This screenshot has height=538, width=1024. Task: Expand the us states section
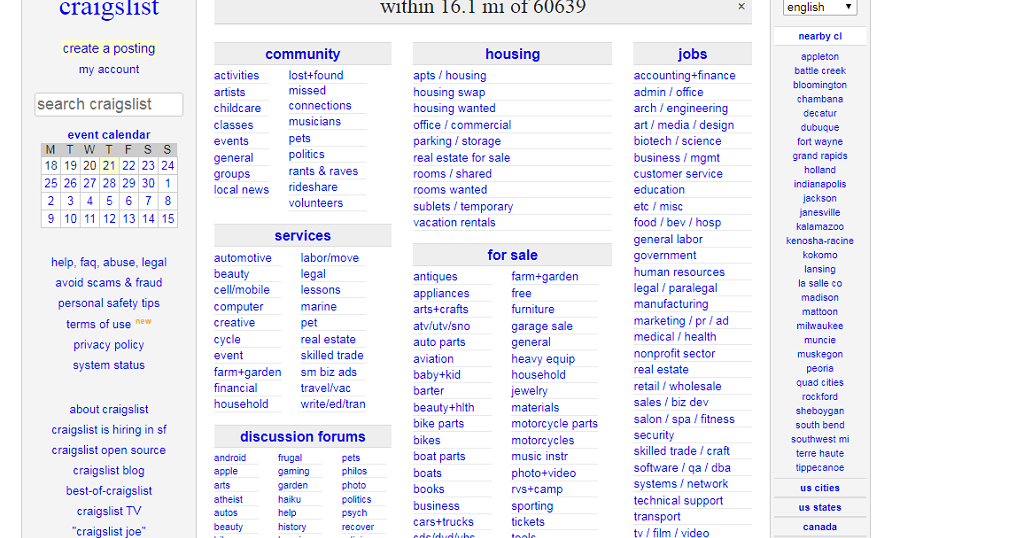tap(819, 507)
